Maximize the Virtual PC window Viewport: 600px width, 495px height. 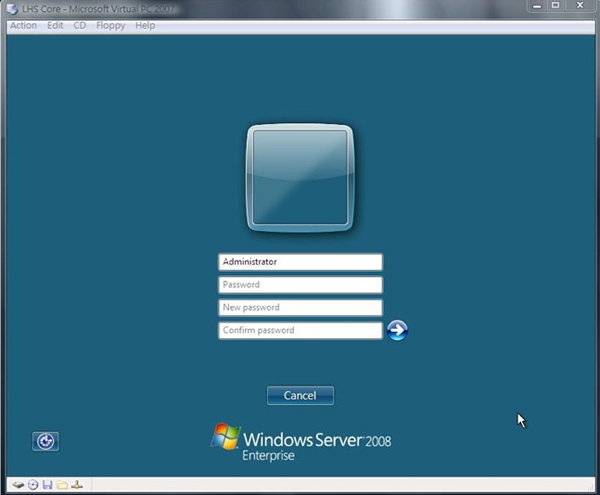tap(556, 6)
